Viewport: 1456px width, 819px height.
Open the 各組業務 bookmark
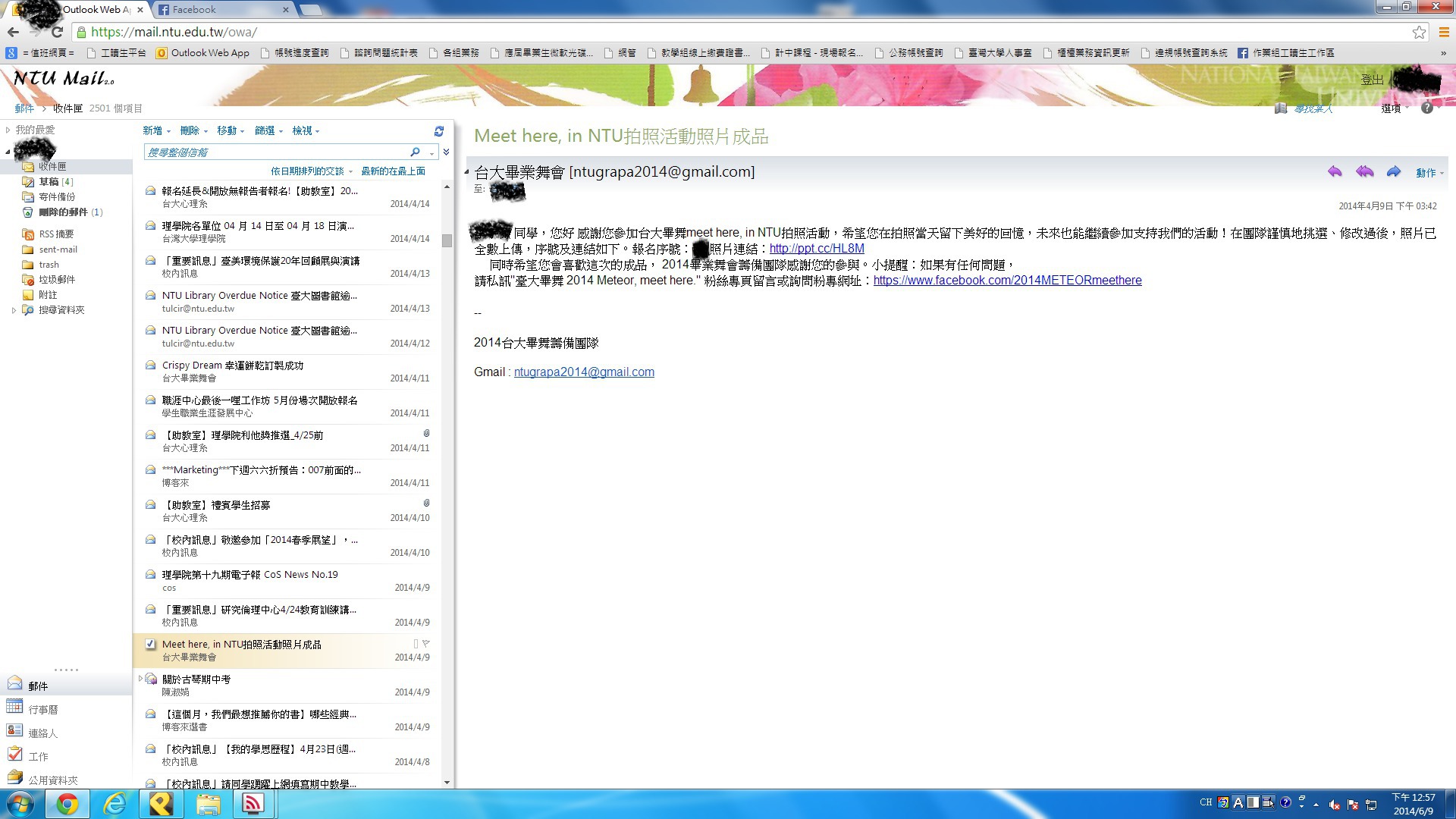pos(453,53)
